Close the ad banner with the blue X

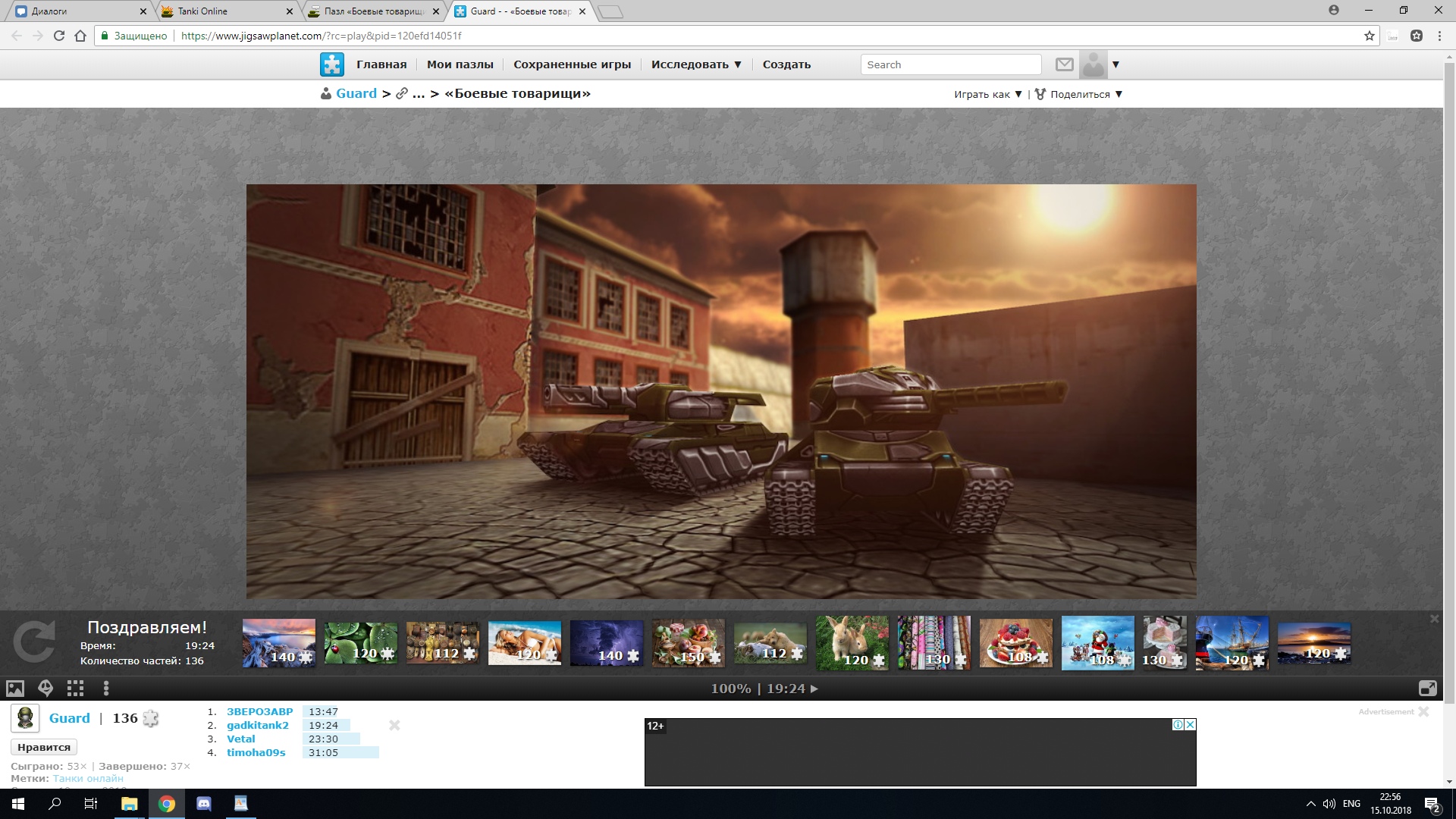coord(1191,725)
